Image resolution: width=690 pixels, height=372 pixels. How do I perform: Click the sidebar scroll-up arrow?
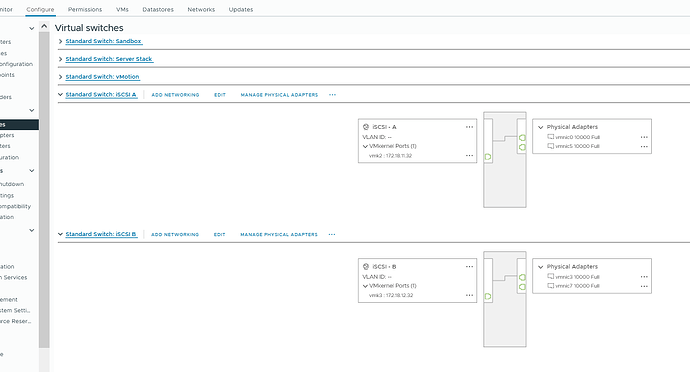44,26
